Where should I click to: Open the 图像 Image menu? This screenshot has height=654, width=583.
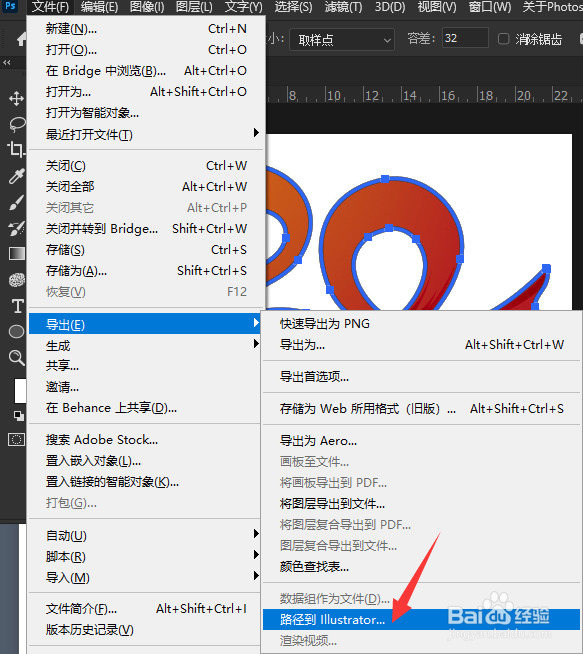(147, 7)
